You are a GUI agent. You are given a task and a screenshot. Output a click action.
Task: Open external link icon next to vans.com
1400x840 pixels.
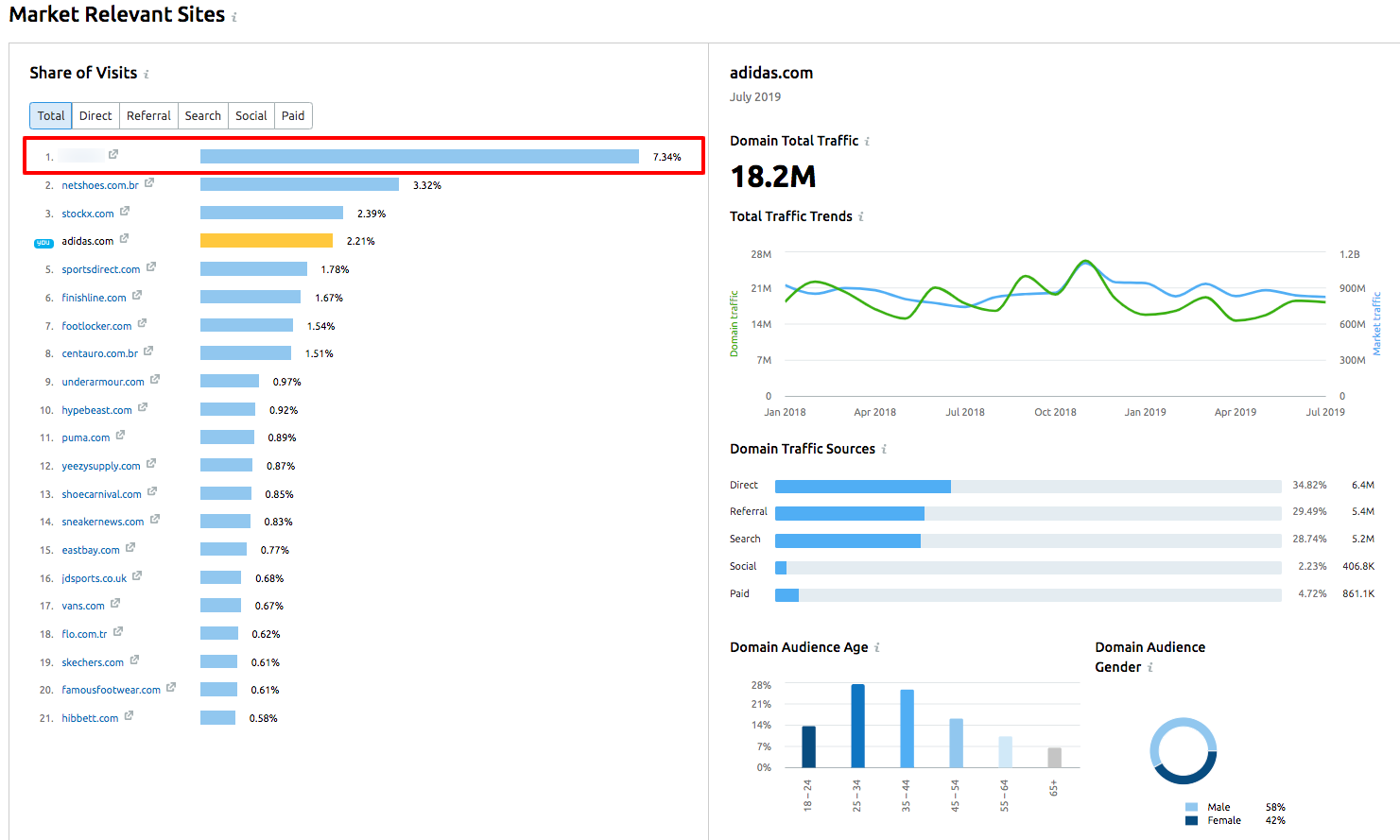point(115,604)
